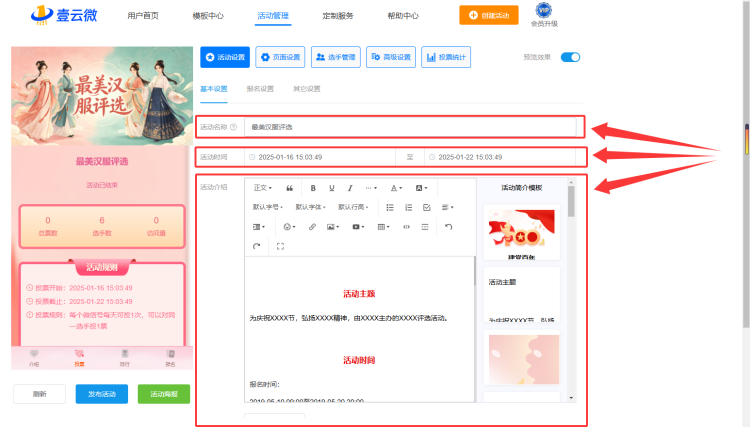
Task: Open the emoji picker dropdown
Action: 289,227
